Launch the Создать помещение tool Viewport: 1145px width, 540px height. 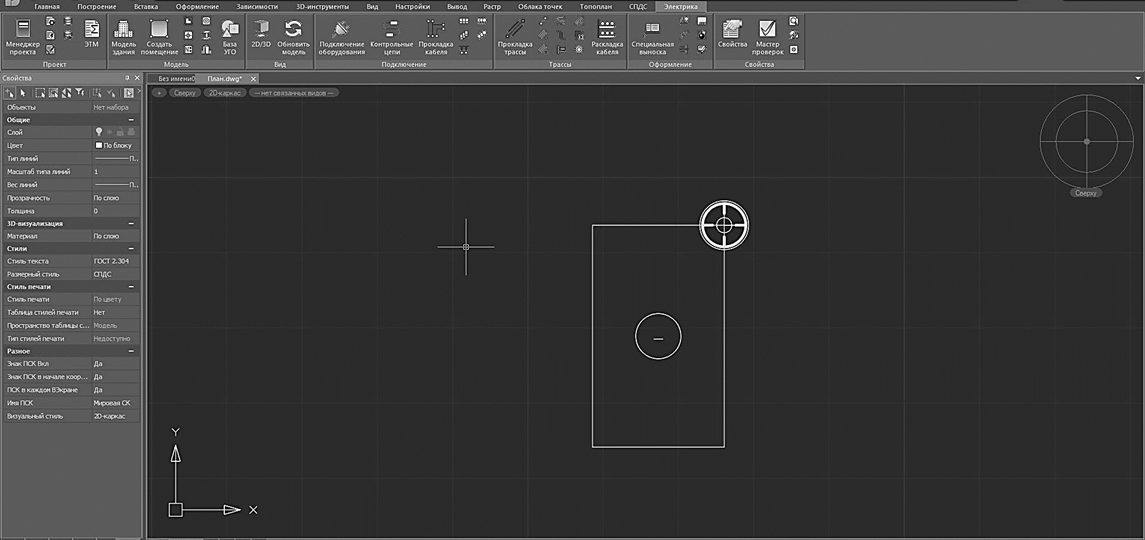[159, 35]
